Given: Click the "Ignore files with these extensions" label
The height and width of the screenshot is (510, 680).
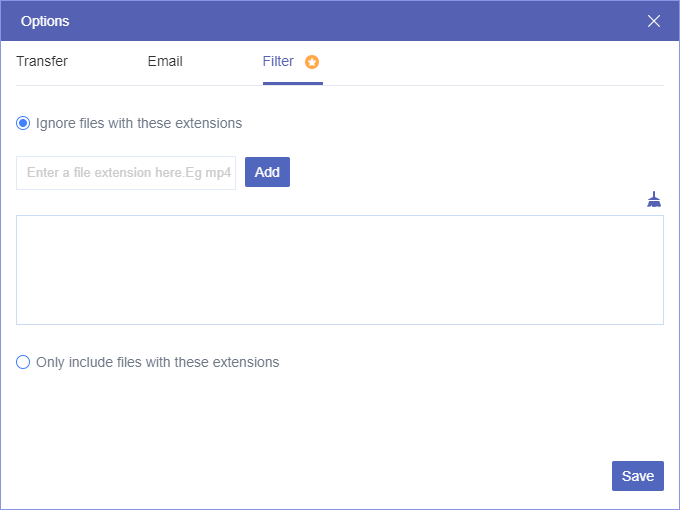Looking at the screenshot, I should [139, 124].
